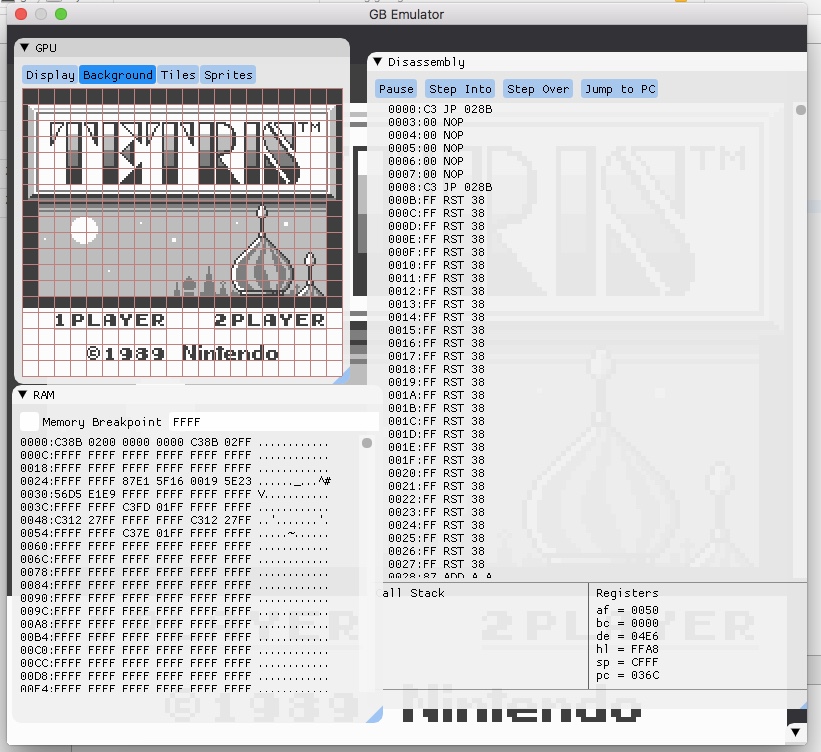
Task: Grab the Disassembly scrollbar handle
Action: [801, 110]
